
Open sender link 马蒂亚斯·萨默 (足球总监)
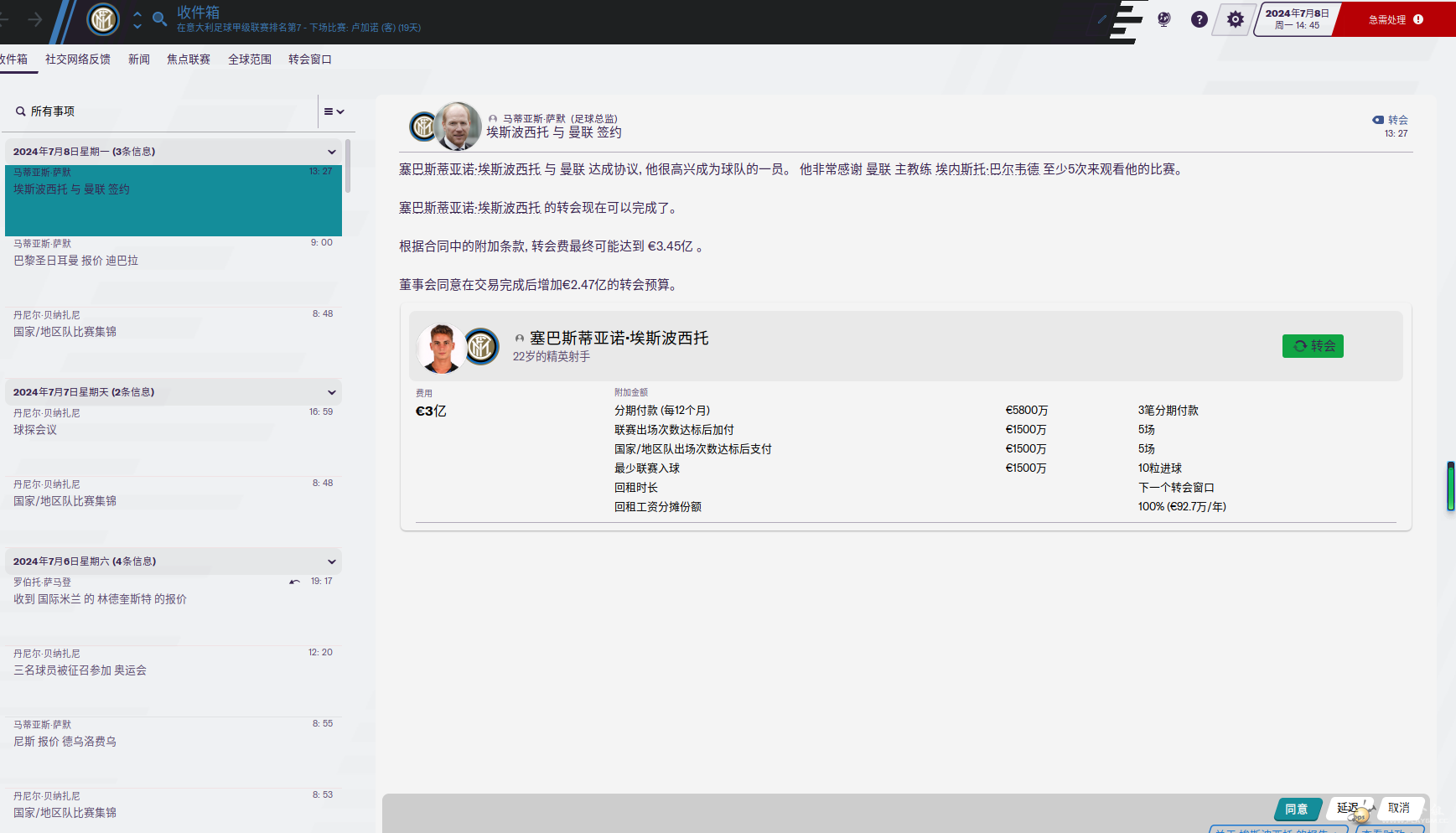[x=560, y=119]
